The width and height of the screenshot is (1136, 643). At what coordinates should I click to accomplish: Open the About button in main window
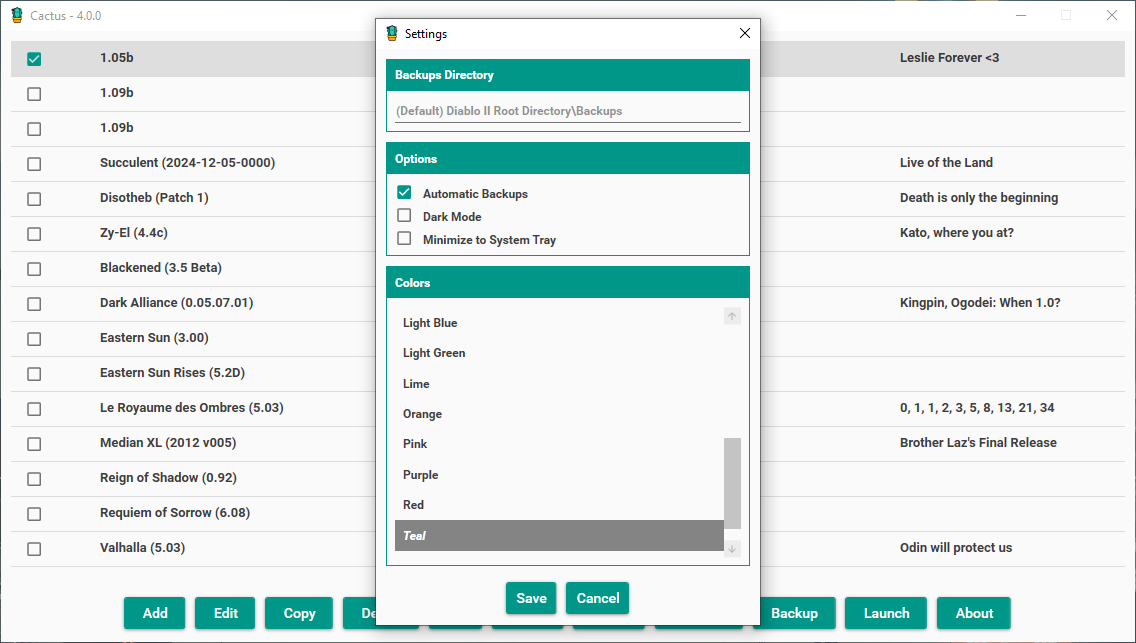[974, 613]
